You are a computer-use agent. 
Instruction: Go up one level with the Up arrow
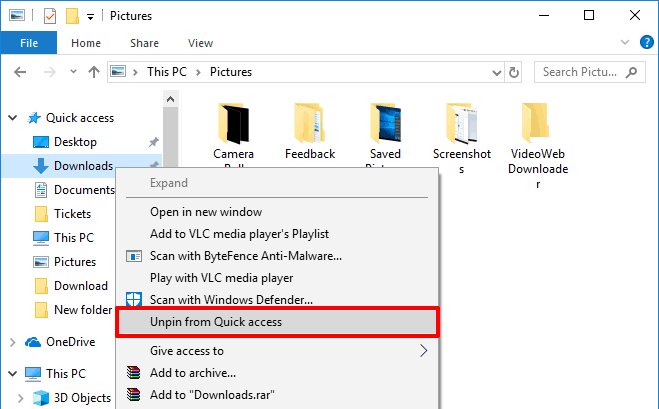pyautogui.click(x=93, y=72)
